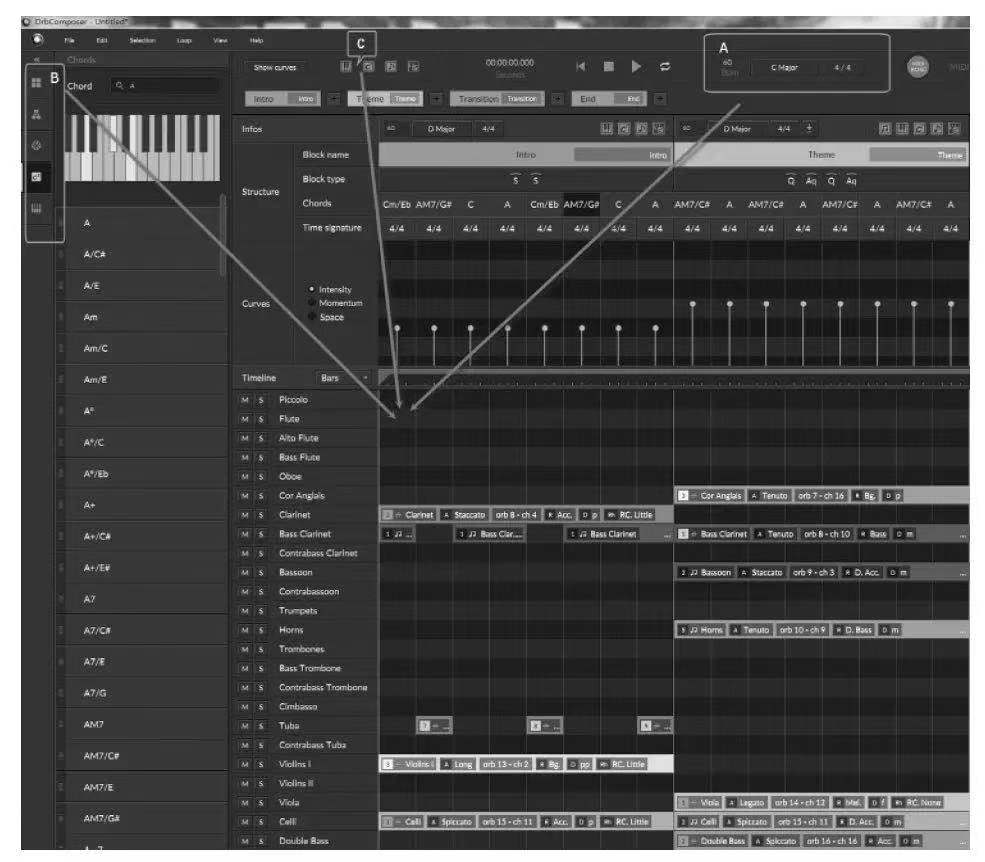985x862 pixels.
Task: Solo the Tuba track
Action: 261,726
